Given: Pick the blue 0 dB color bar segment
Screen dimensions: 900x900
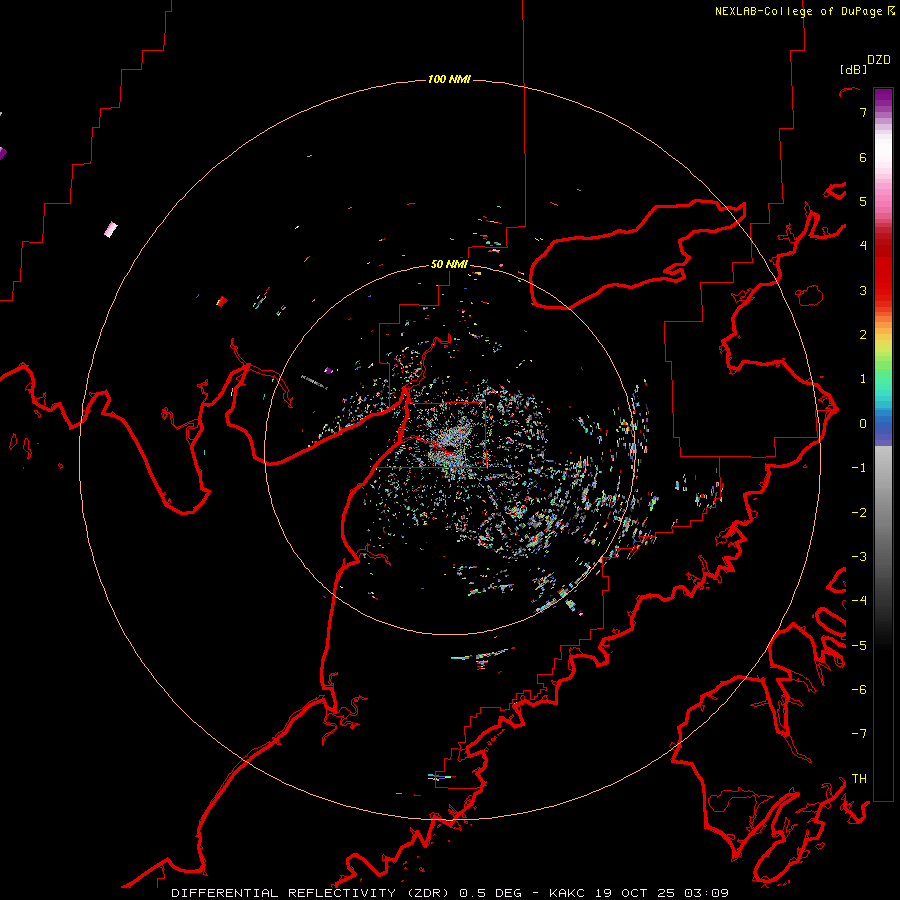Looking at the screenshot, I should (883, 424).
